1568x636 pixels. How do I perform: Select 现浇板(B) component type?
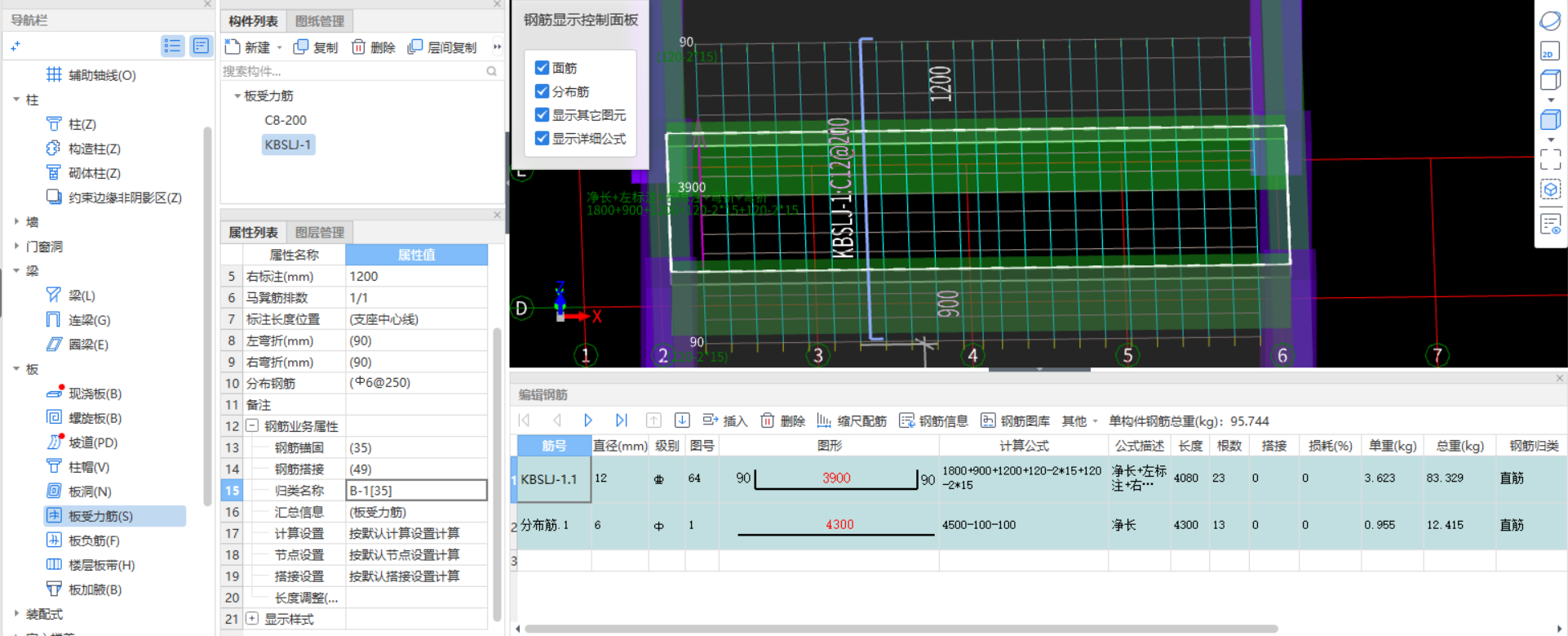pos(84,394)
